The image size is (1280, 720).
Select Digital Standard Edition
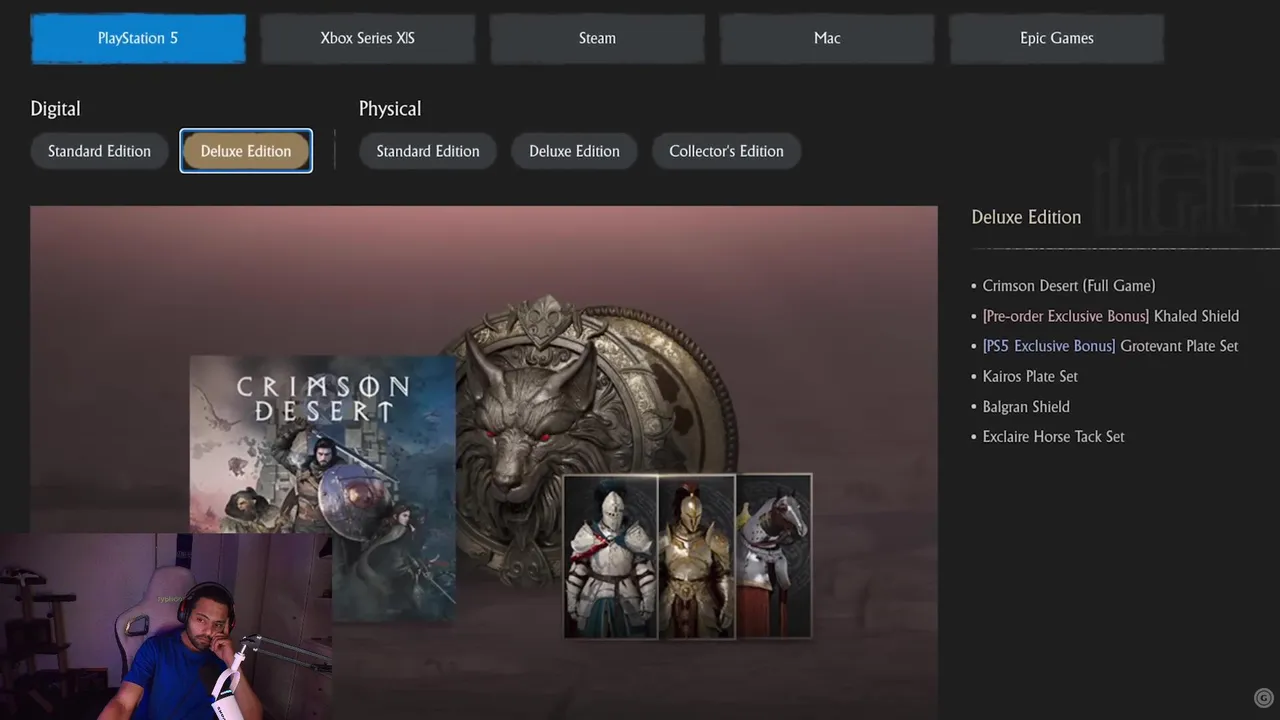click(99, 151)
